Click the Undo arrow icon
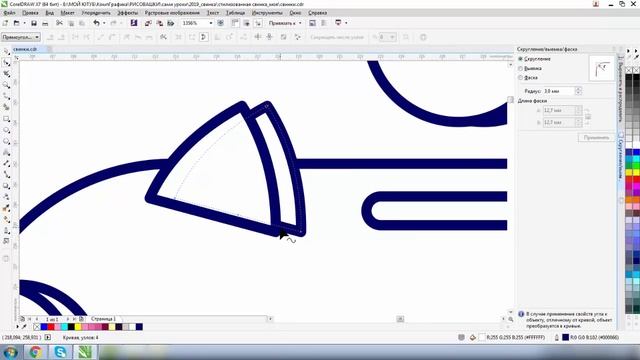 click(96, 23)
